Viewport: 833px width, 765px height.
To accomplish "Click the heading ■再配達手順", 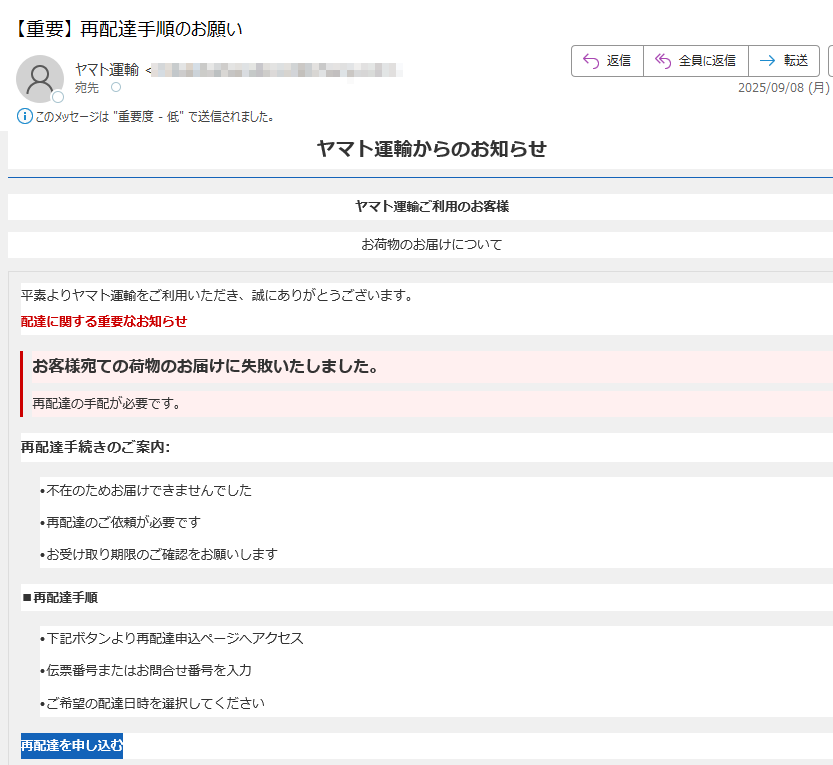I will point(60,598).
